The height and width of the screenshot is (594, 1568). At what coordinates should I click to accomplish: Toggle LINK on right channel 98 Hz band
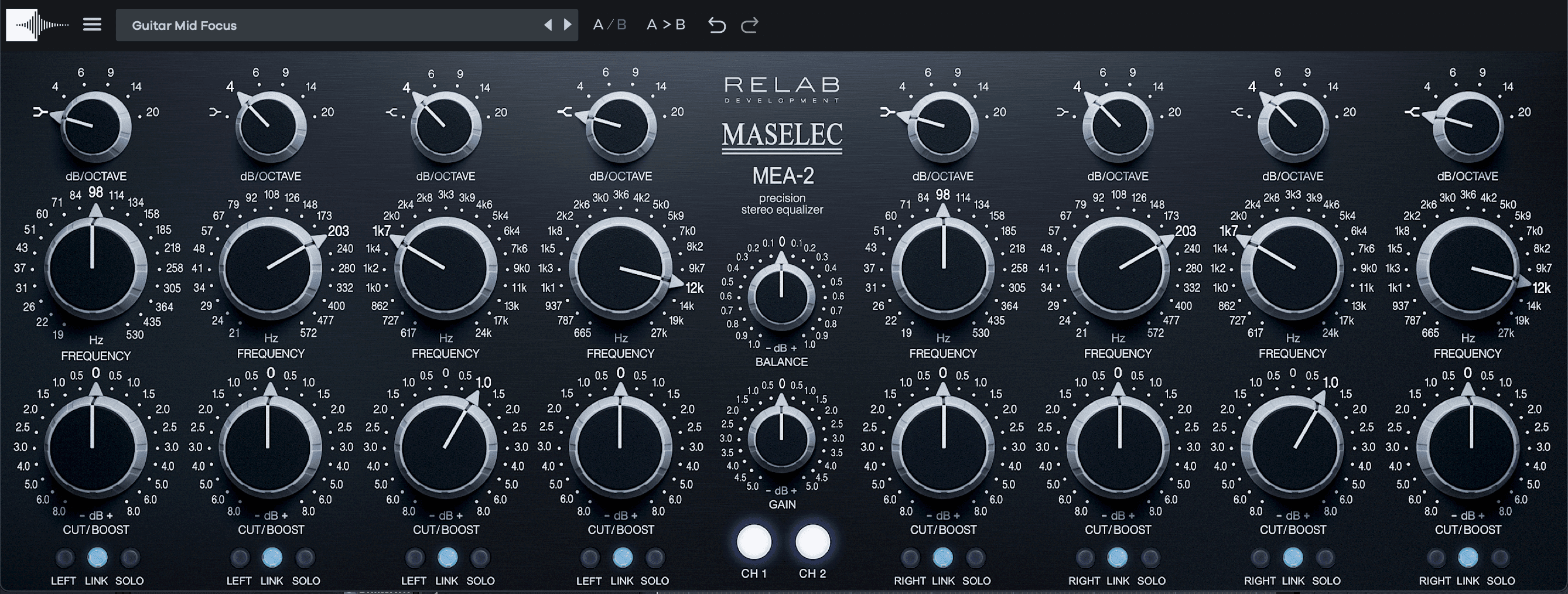pyautogui.click(x=943, y=558)
